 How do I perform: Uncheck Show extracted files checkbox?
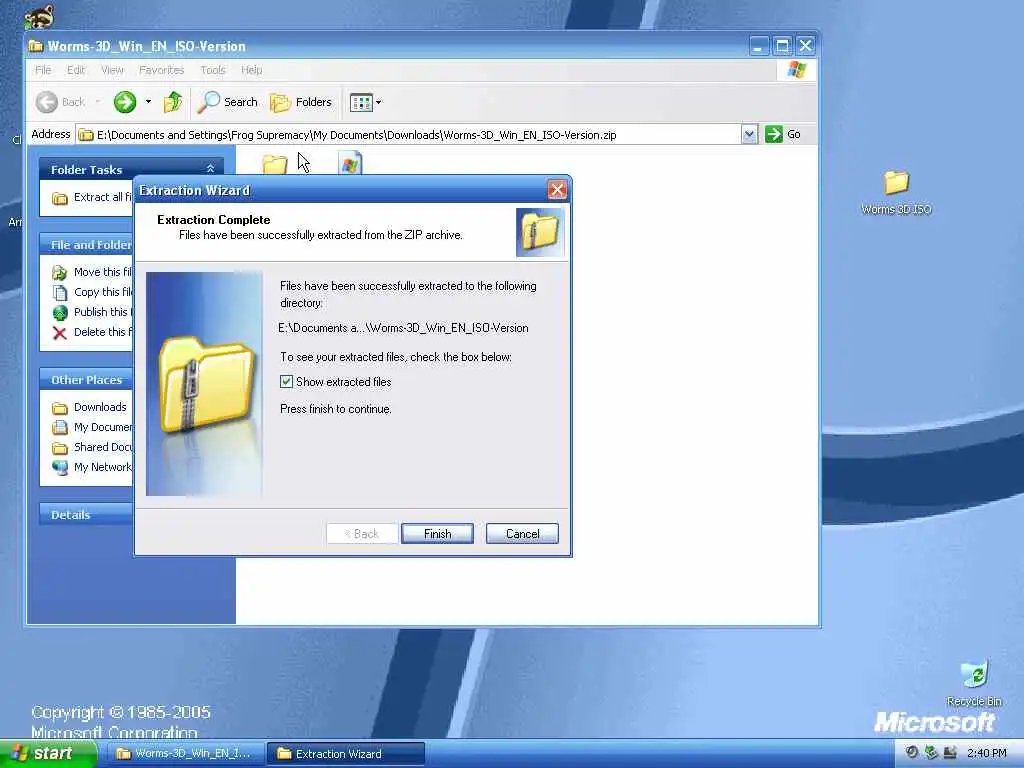286,381
